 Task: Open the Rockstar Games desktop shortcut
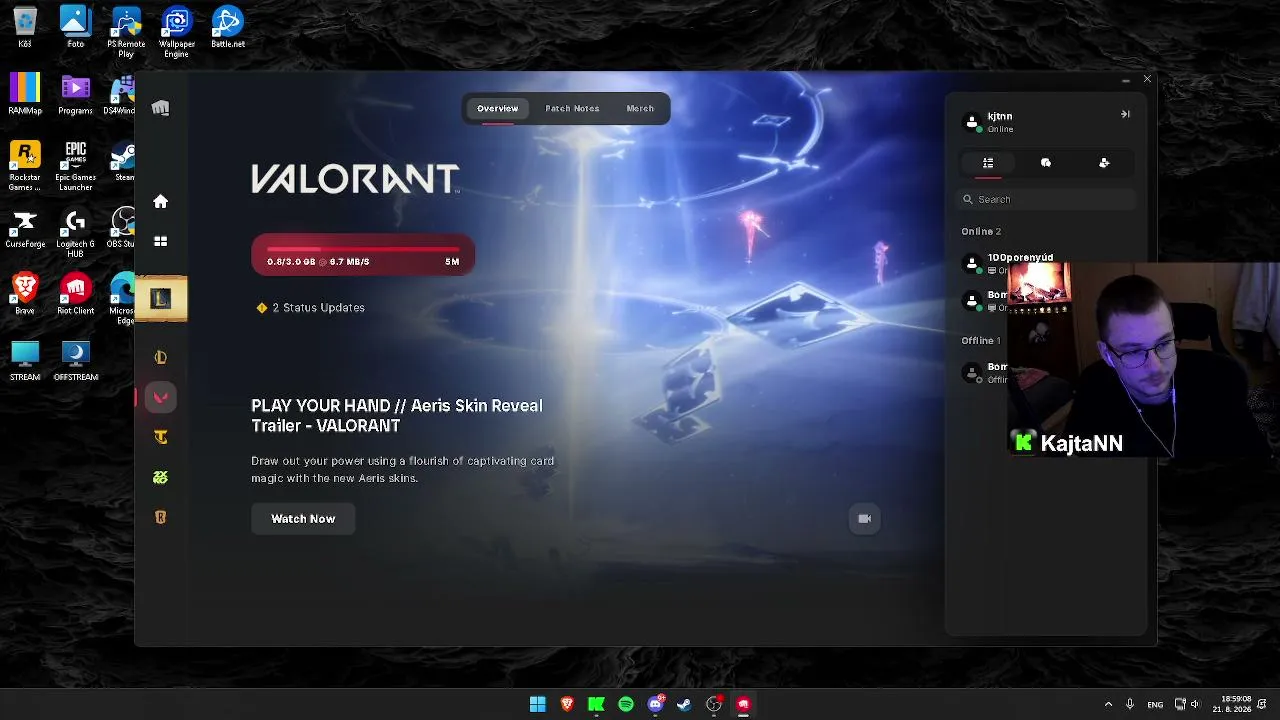coord(25,165)
